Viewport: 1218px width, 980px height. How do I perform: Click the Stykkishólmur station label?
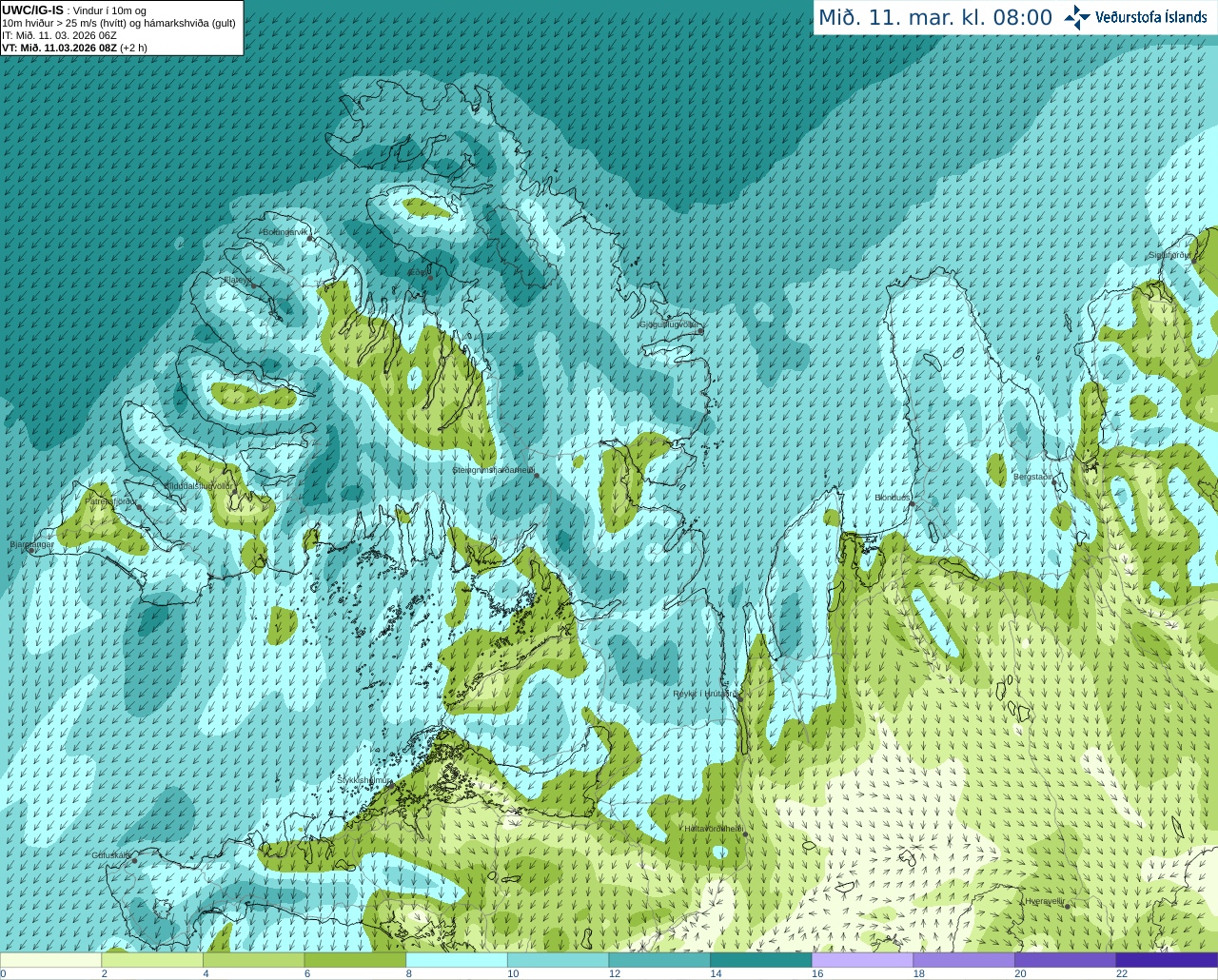[363, 779]
